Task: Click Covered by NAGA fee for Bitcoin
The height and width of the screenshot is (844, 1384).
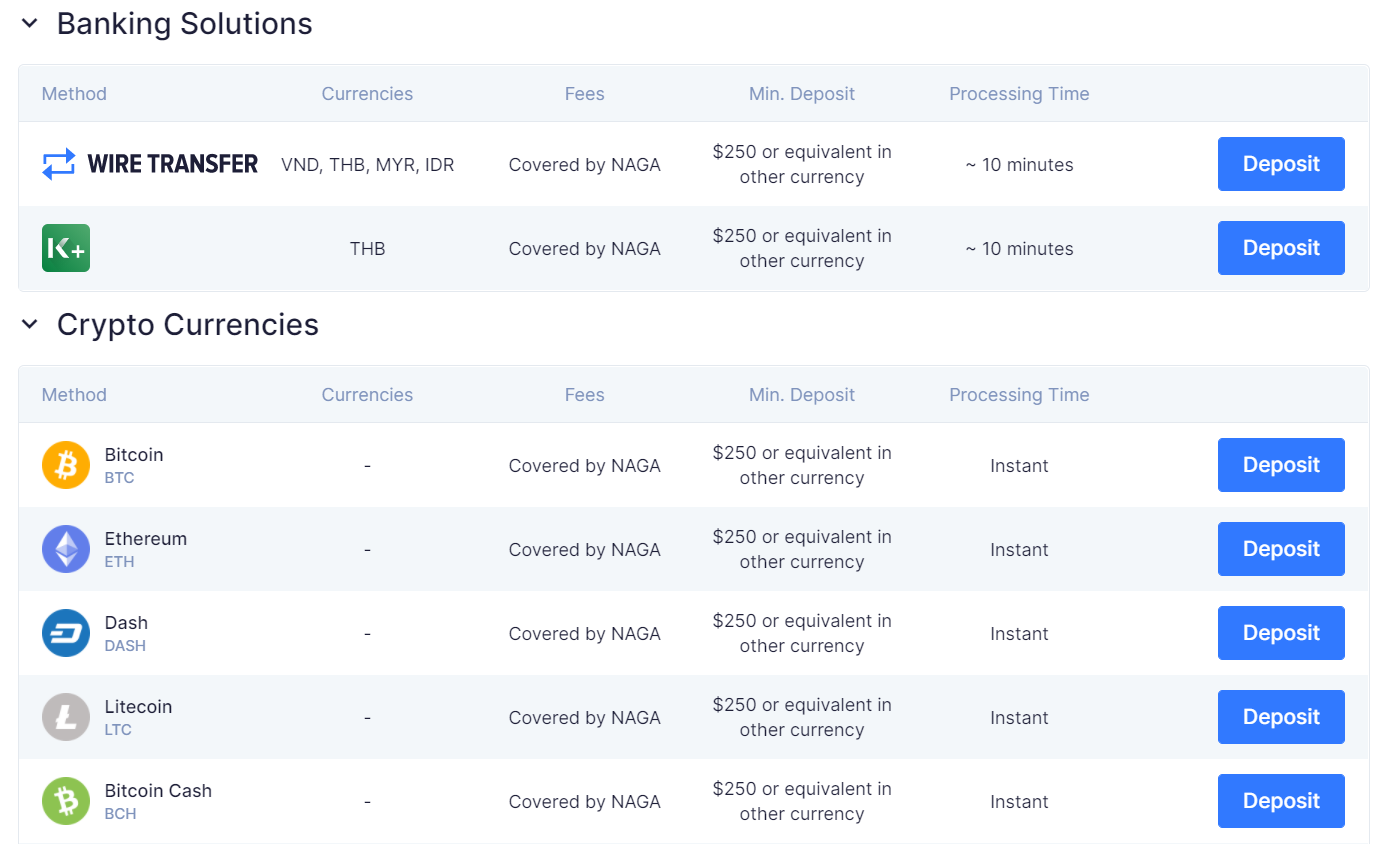Action: pos(585,466)
